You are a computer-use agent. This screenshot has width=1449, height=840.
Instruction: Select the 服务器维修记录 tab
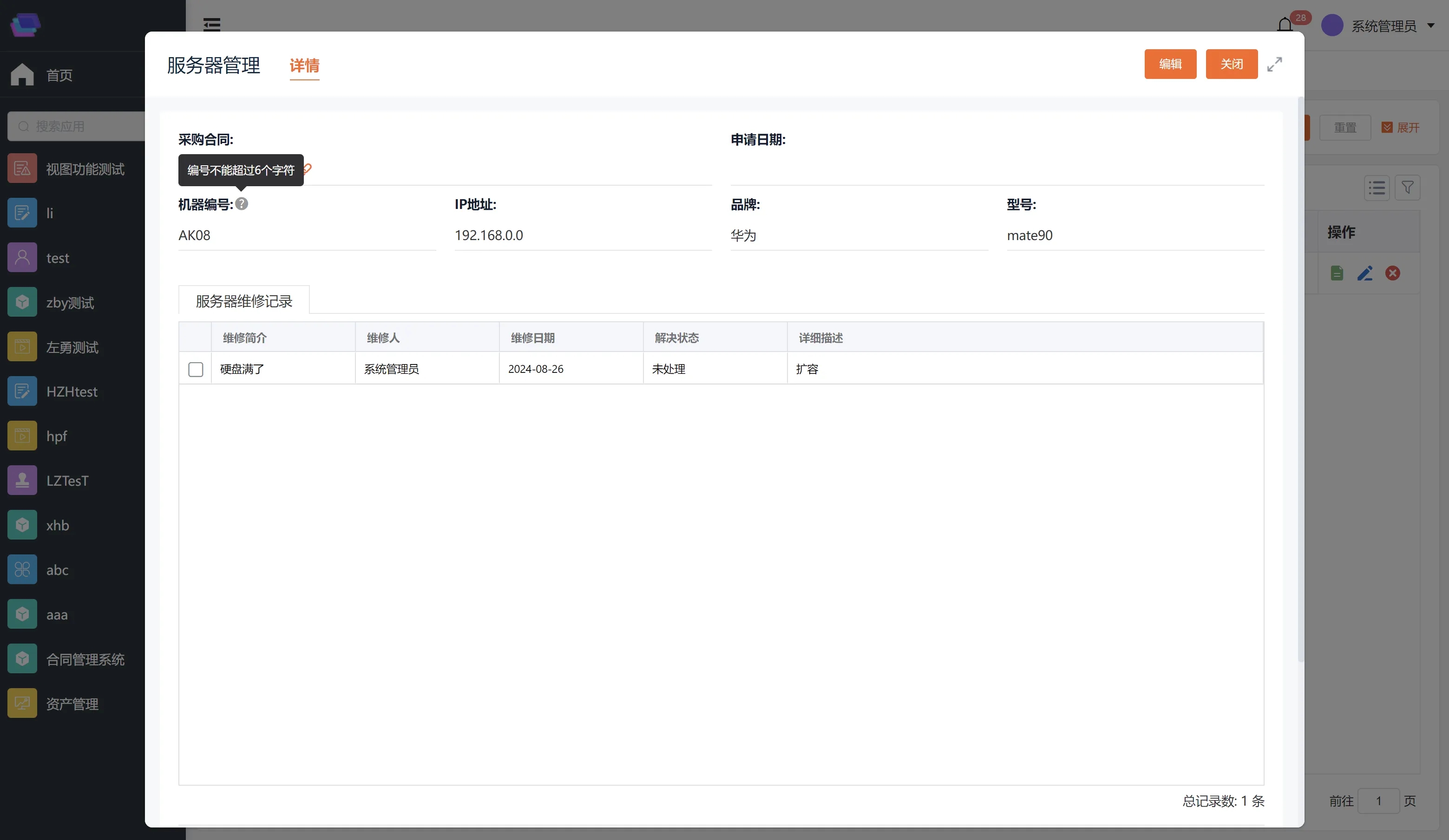click(x=244, y=301)
